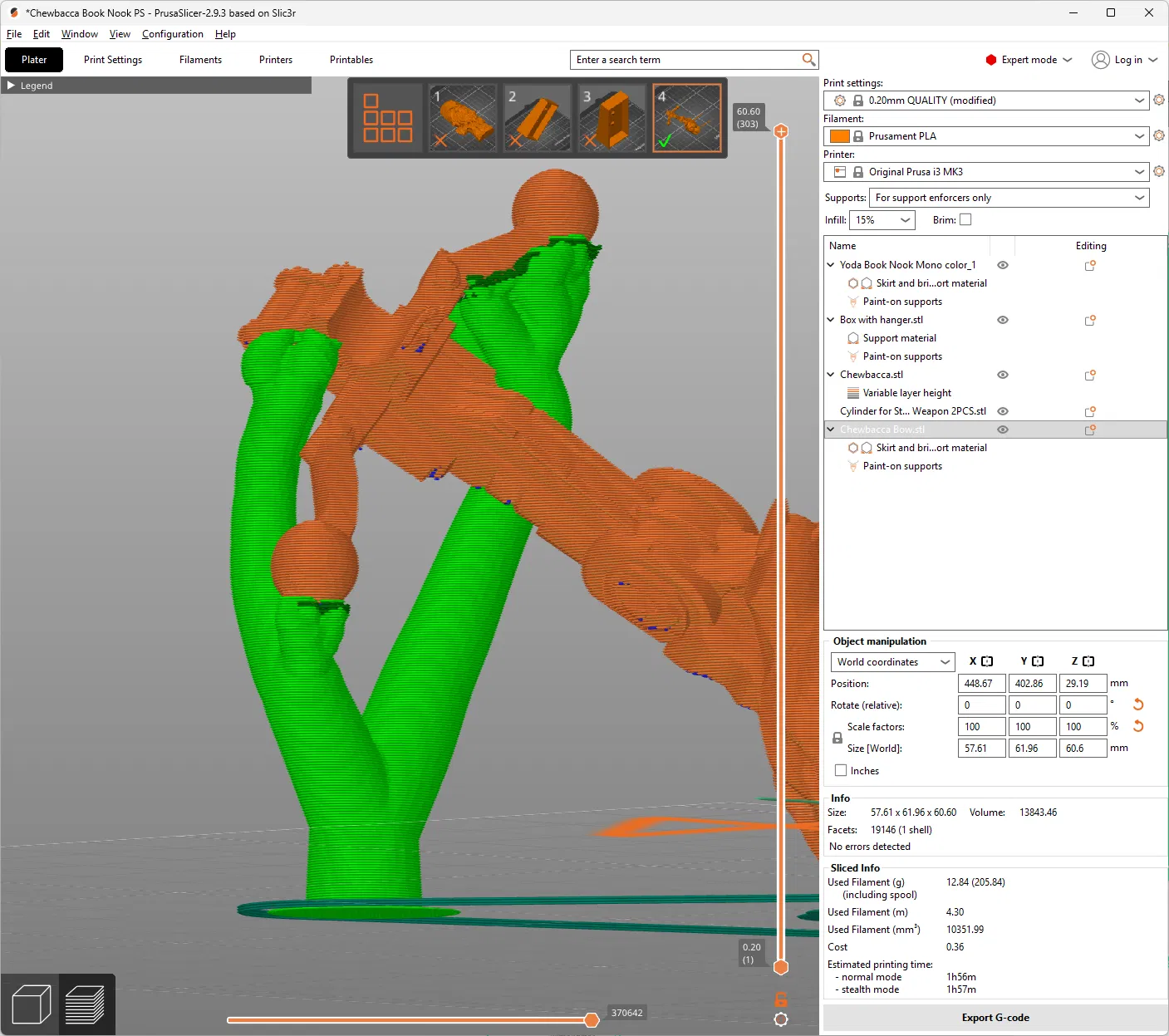Open the Printer preset dropdown
The image size is (1169, 1036).
[985, 172]
